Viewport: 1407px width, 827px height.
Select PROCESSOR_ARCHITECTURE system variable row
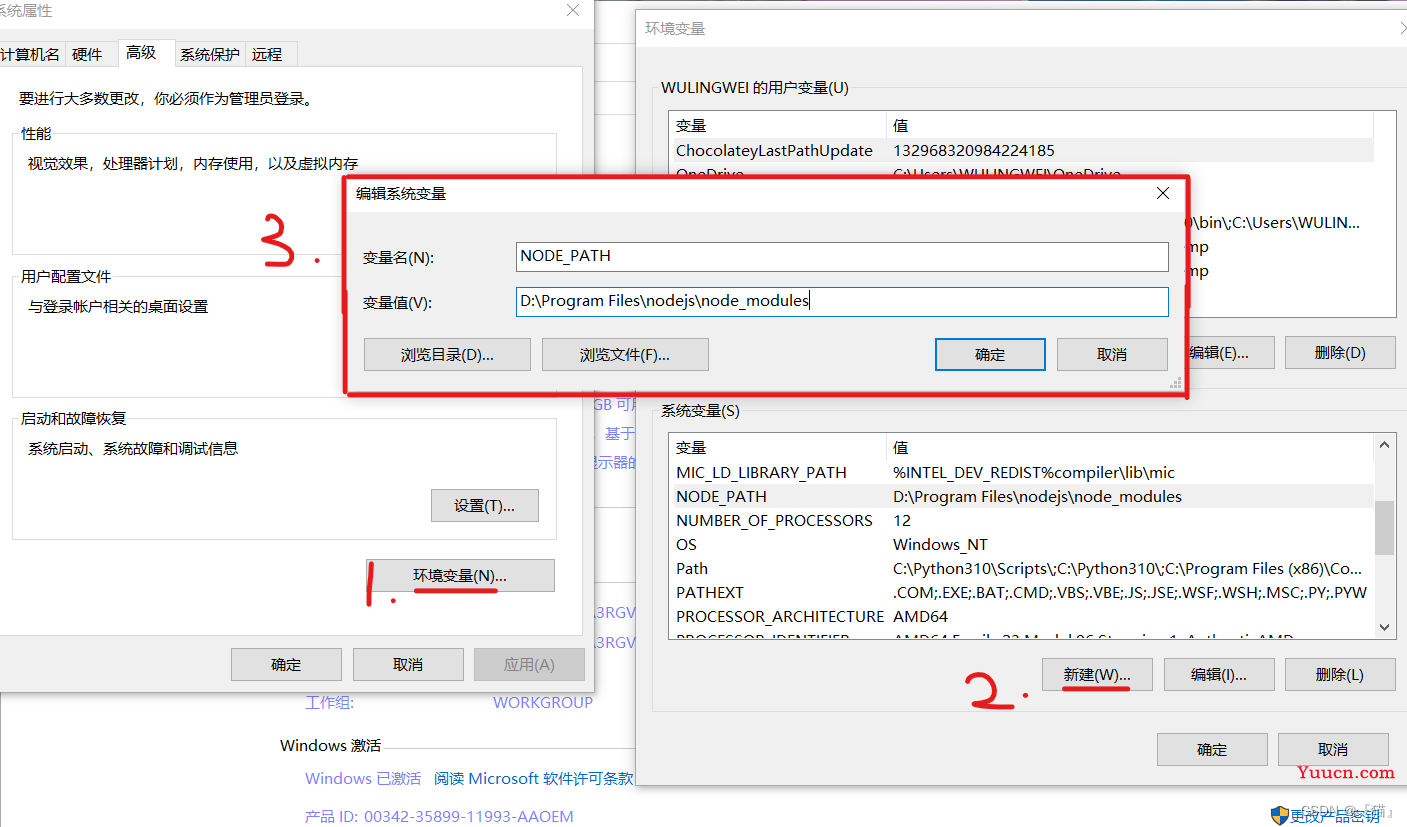tap(1021, 616)
